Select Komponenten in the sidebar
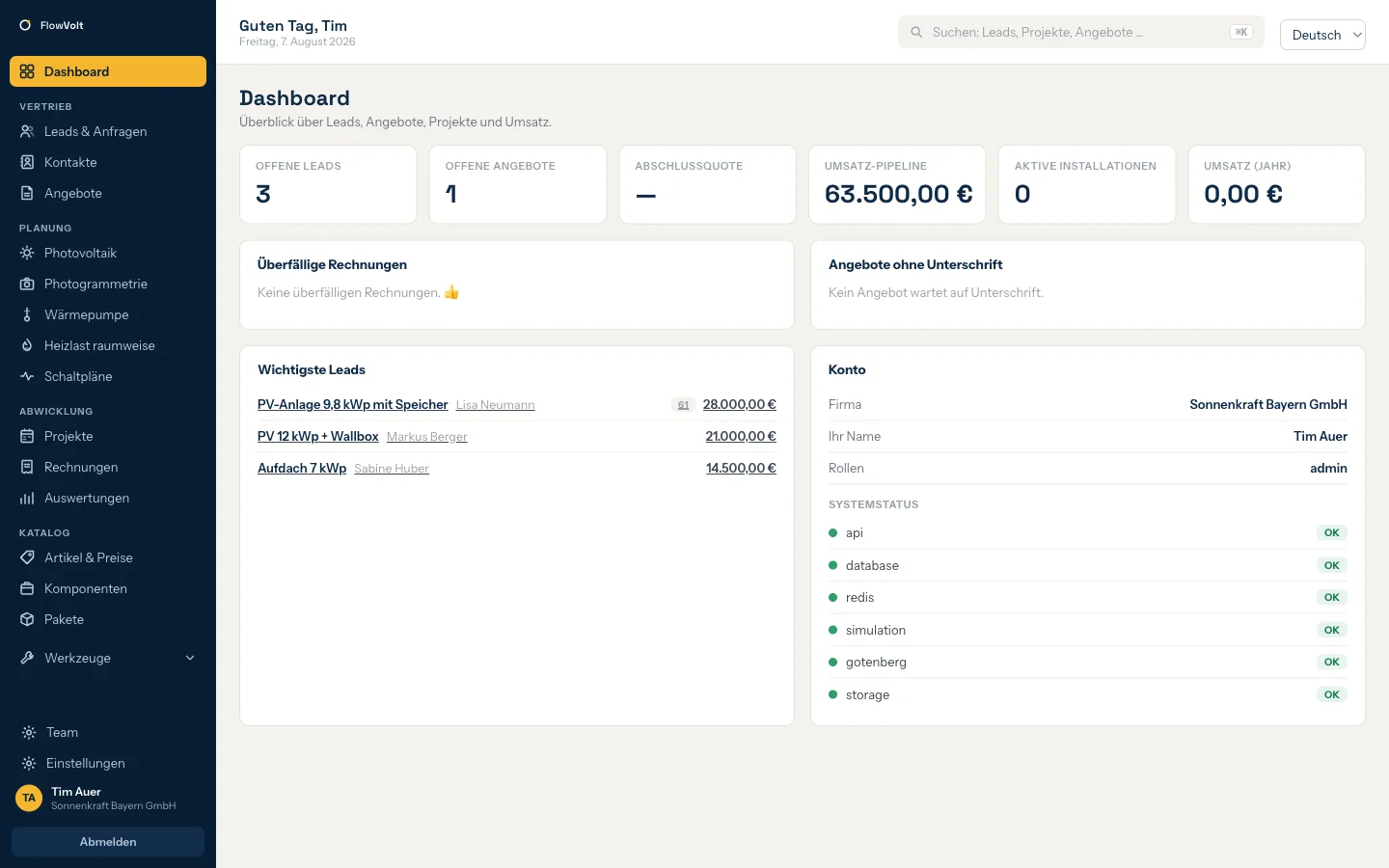1389x868 pixels. (x=108, y=588)
